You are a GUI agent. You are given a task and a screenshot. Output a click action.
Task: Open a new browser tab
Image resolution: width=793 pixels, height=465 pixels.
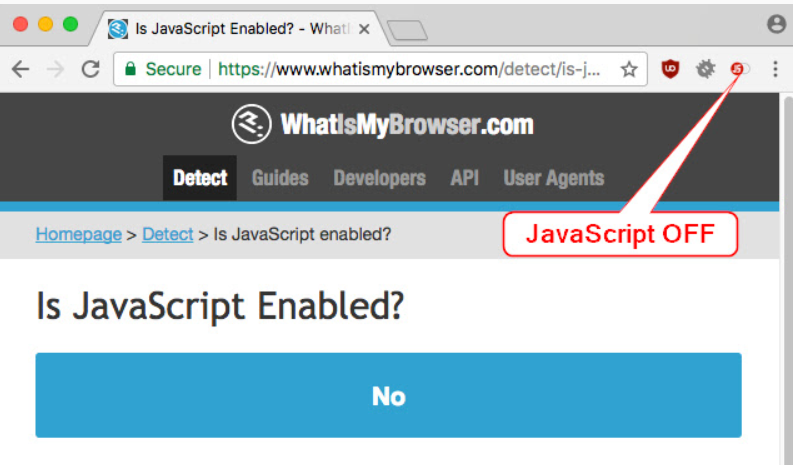[407, 31]
